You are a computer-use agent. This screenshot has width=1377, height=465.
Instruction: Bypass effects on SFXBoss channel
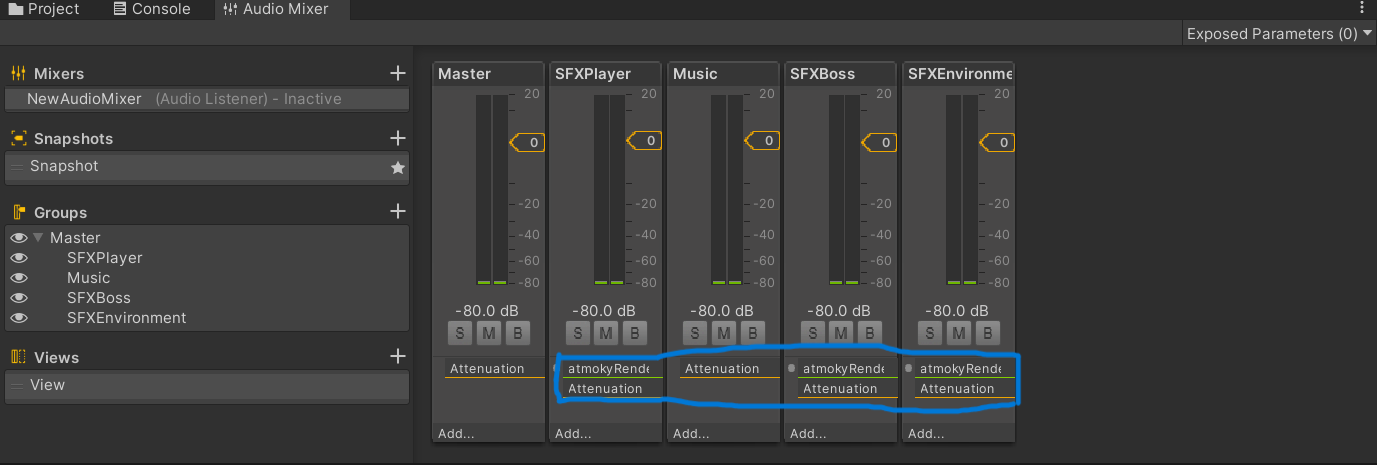tap(869, 333)
